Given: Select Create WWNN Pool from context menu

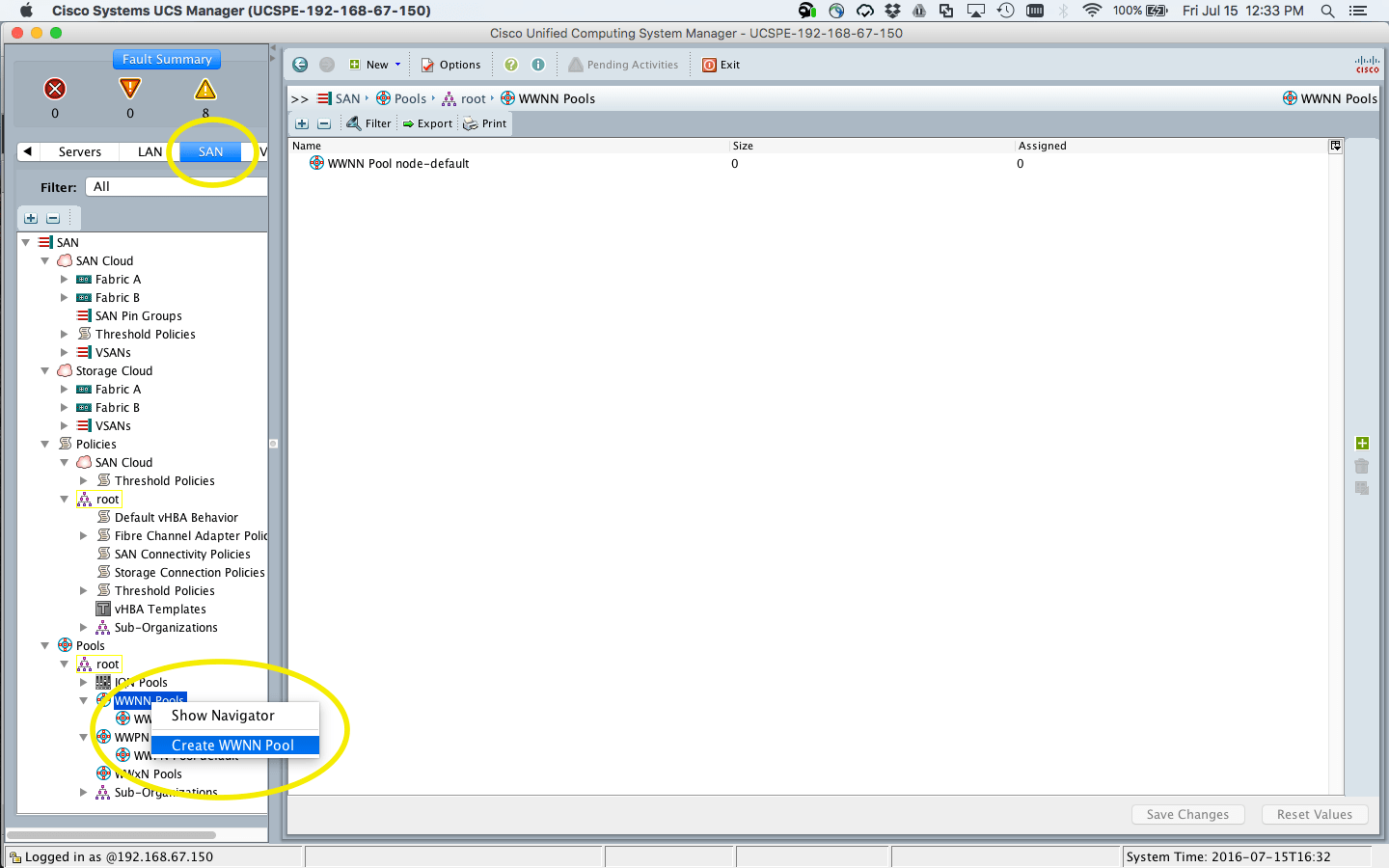Looking at the screenshot, I should (x=233, y=746).
